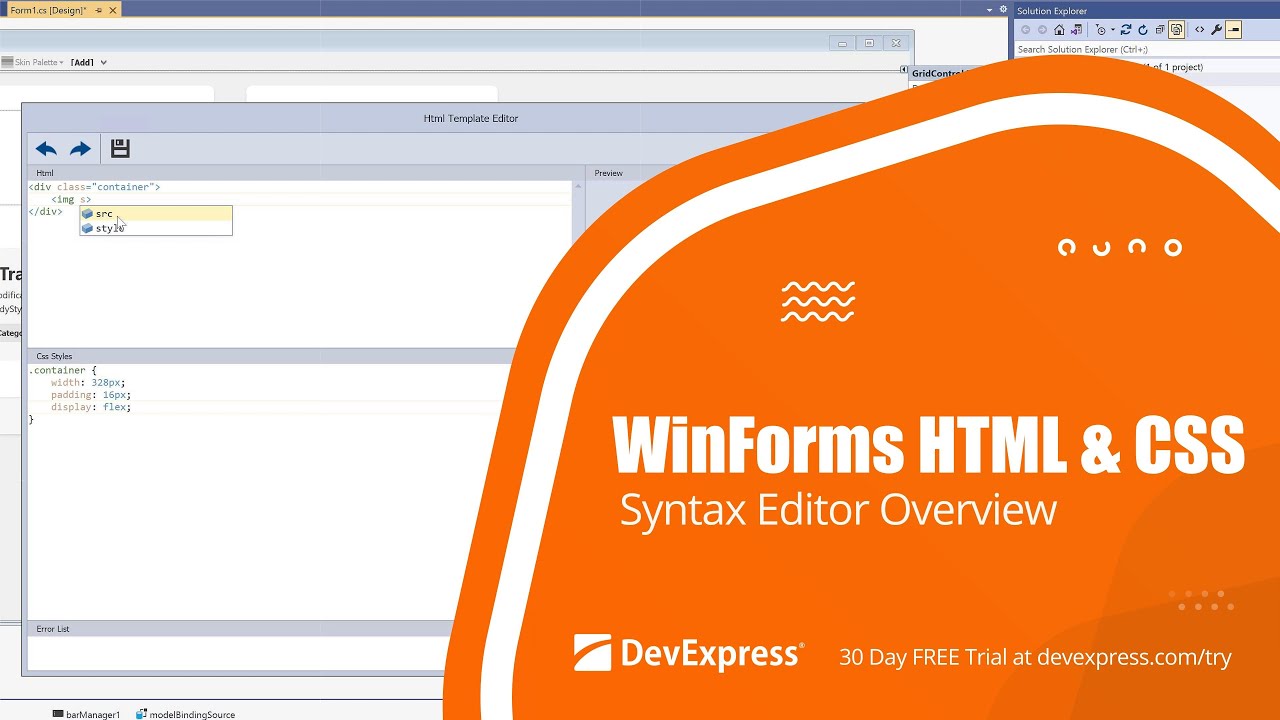Sync with Active Document in Solution Explorer

(x=1126, y=30)
